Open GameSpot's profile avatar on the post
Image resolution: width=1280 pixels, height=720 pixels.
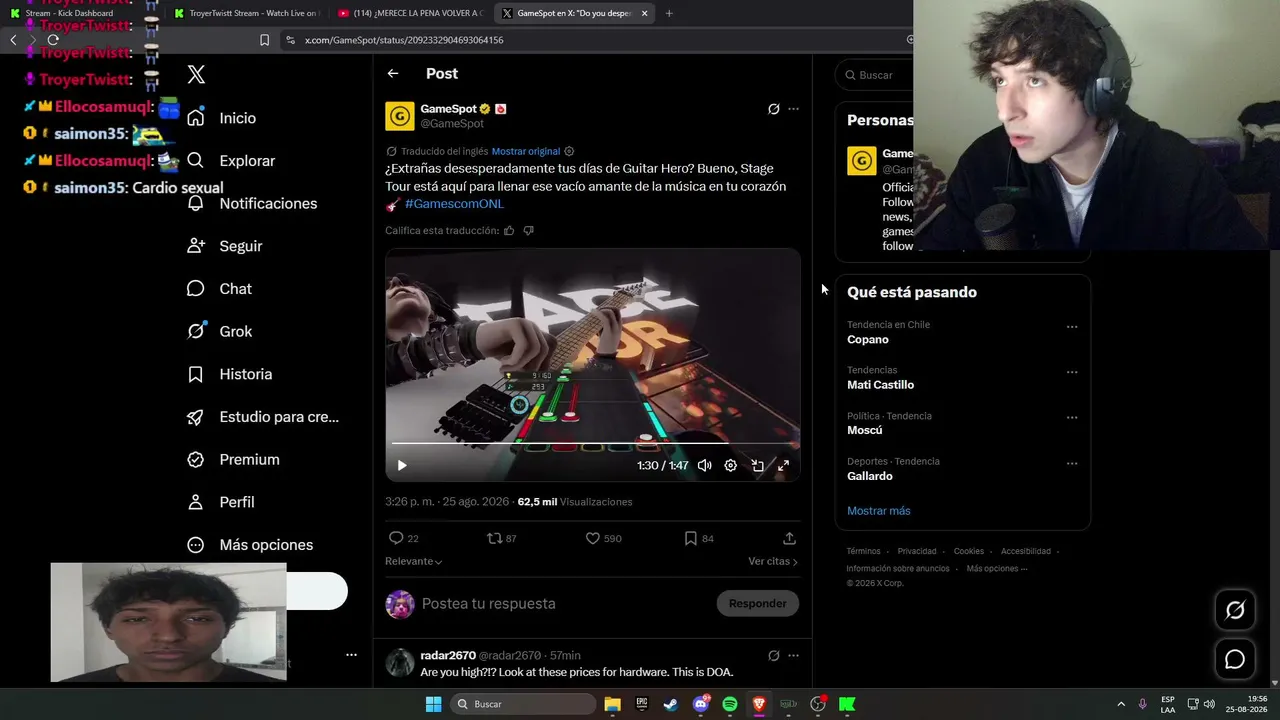pyautogui.click(x=400, y=116)
